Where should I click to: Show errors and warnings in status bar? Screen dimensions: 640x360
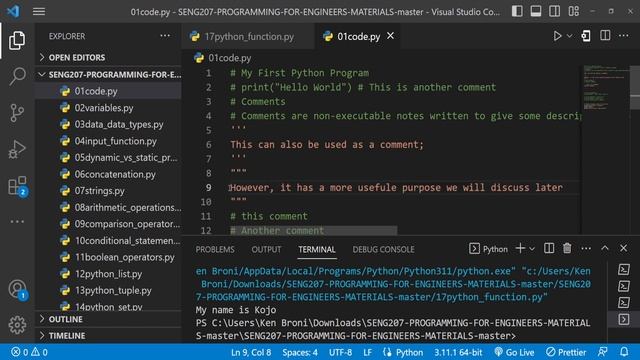[29, 352]
